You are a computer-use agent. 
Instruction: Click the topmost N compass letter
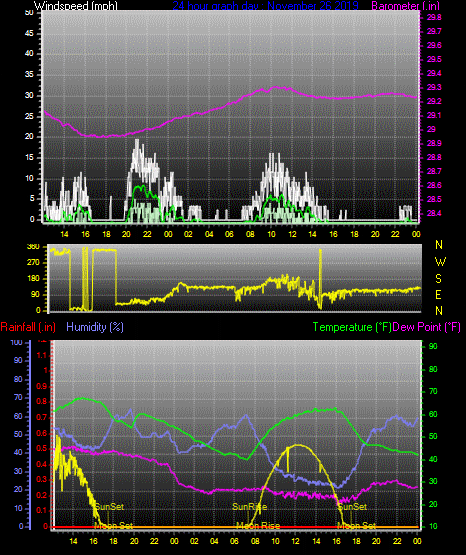click(439, 245)
